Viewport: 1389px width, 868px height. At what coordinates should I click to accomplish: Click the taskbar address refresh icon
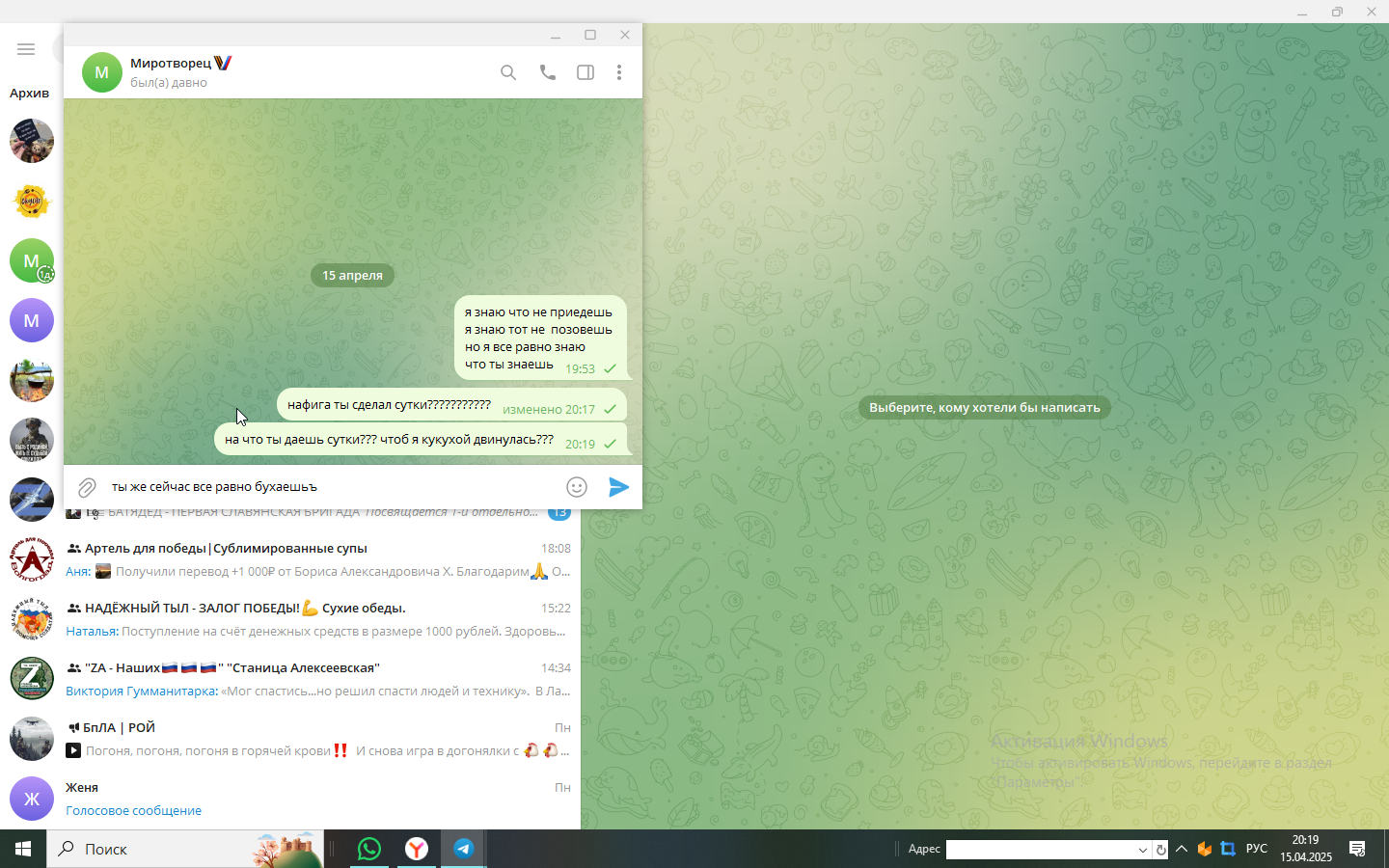pos(1161,850)
